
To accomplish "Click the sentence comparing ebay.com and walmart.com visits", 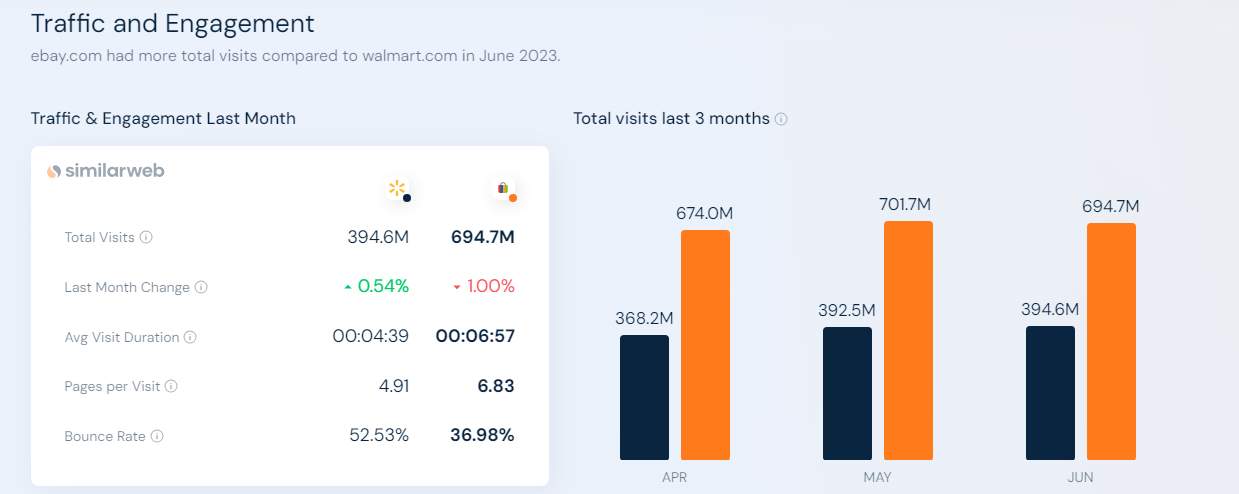I will (x=296, y=56).
